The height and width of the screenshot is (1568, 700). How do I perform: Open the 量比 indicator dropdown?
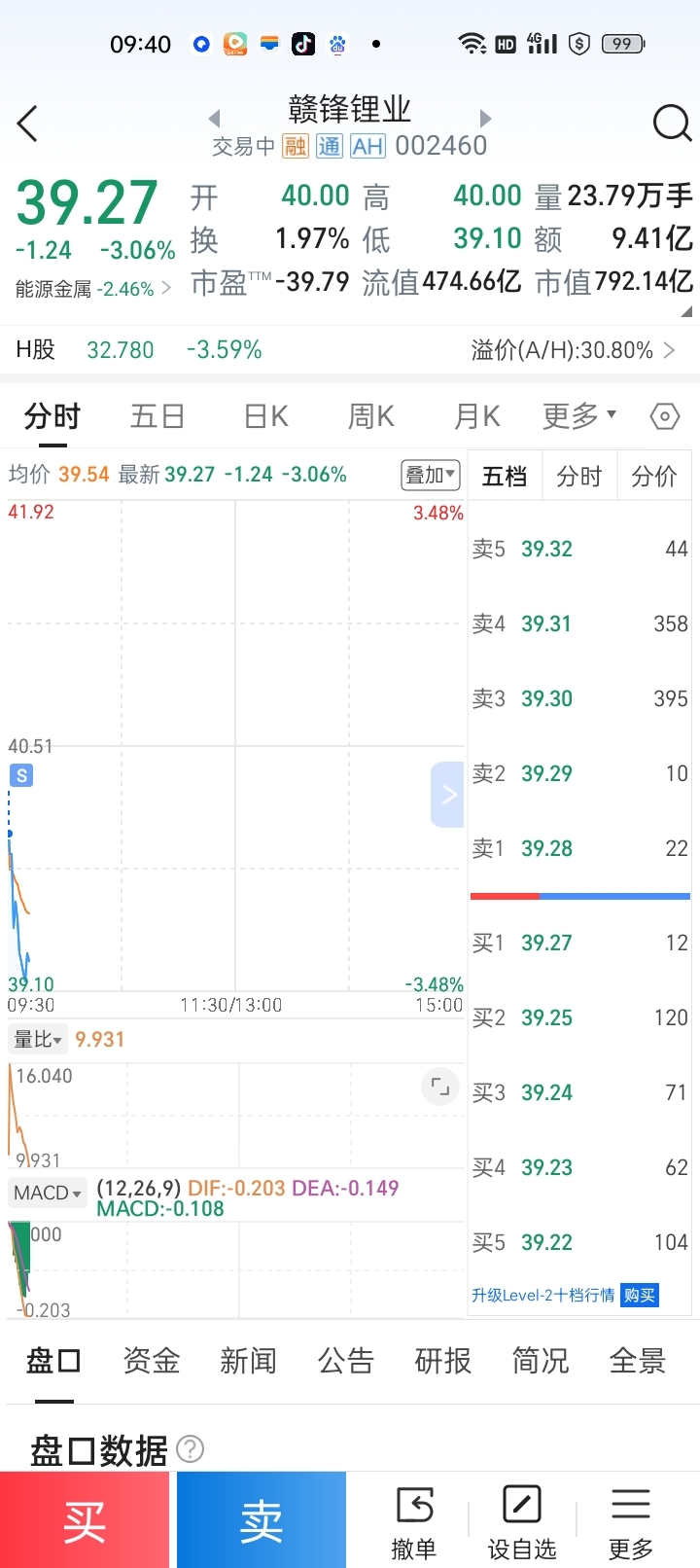pos(38,1039)
